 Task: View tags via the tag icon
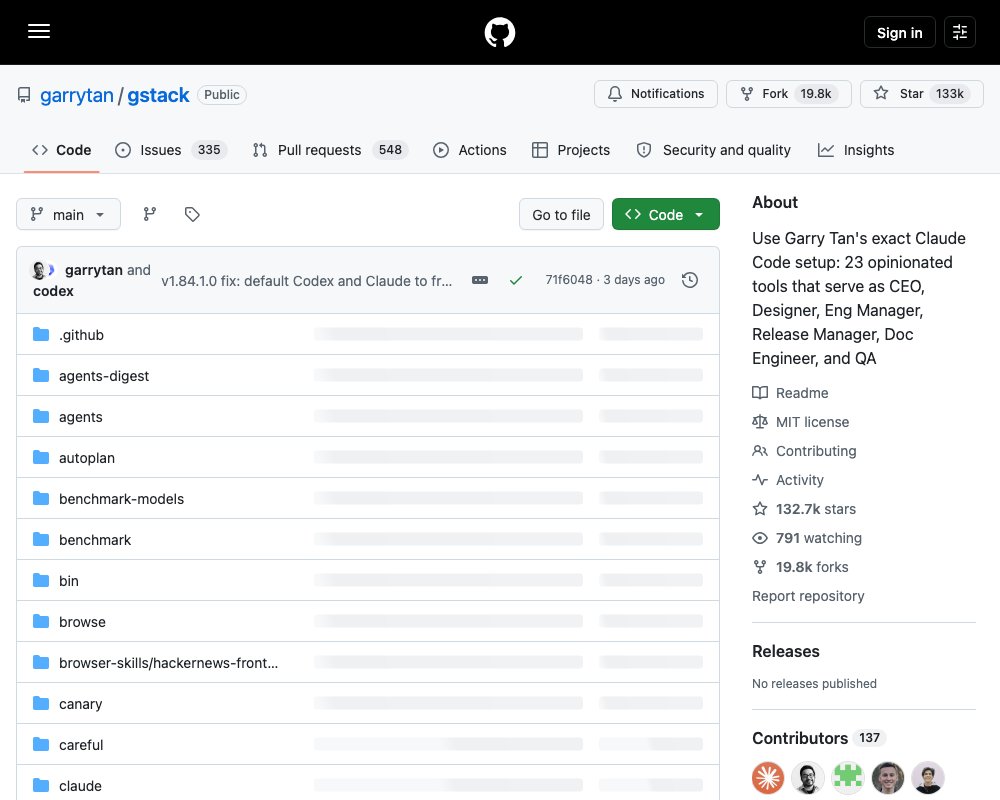tap(192, 214)
